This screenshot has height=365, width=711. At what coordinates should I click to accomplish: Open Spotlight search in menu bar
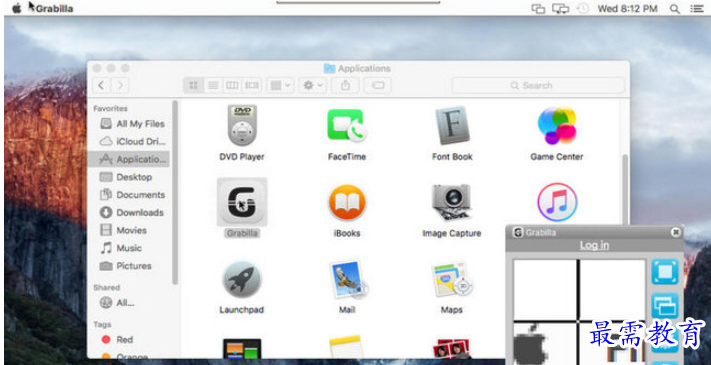coord(675,9)
